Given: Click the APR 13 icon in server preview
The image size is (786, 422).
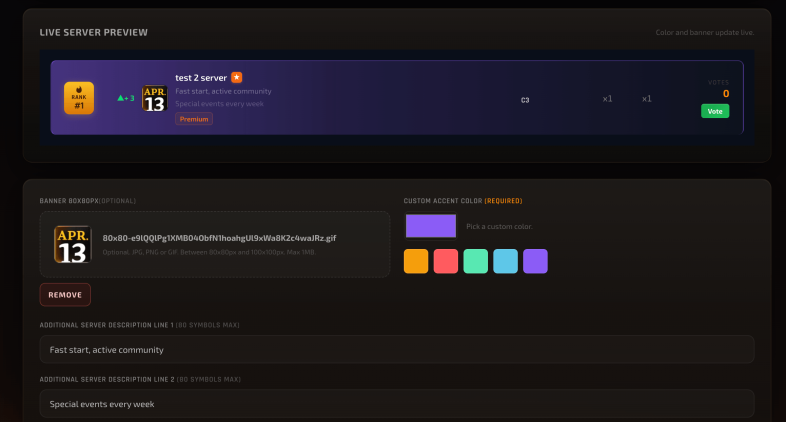Looking at the screenshot, I should click(x=154, y=98).
